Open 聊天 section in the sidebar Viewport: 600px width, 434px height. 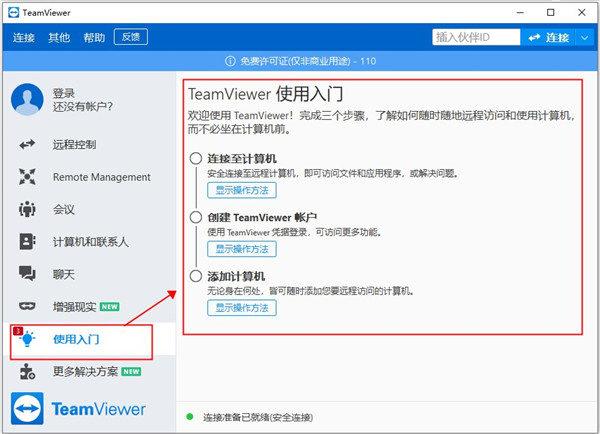tap(64, 274)
